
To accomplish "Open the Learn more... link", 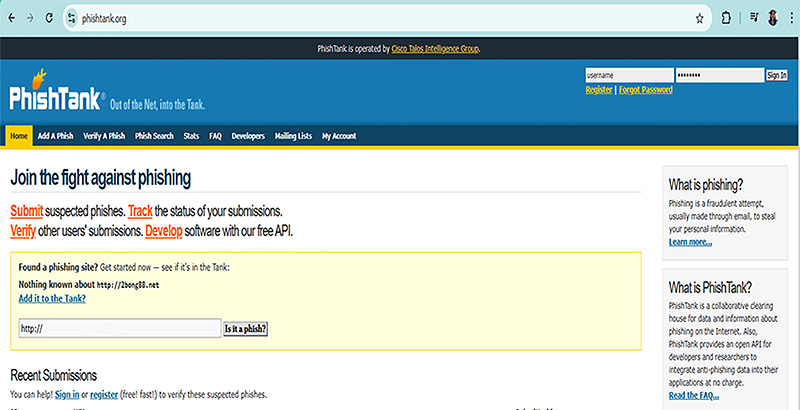I will pos(690,242).
